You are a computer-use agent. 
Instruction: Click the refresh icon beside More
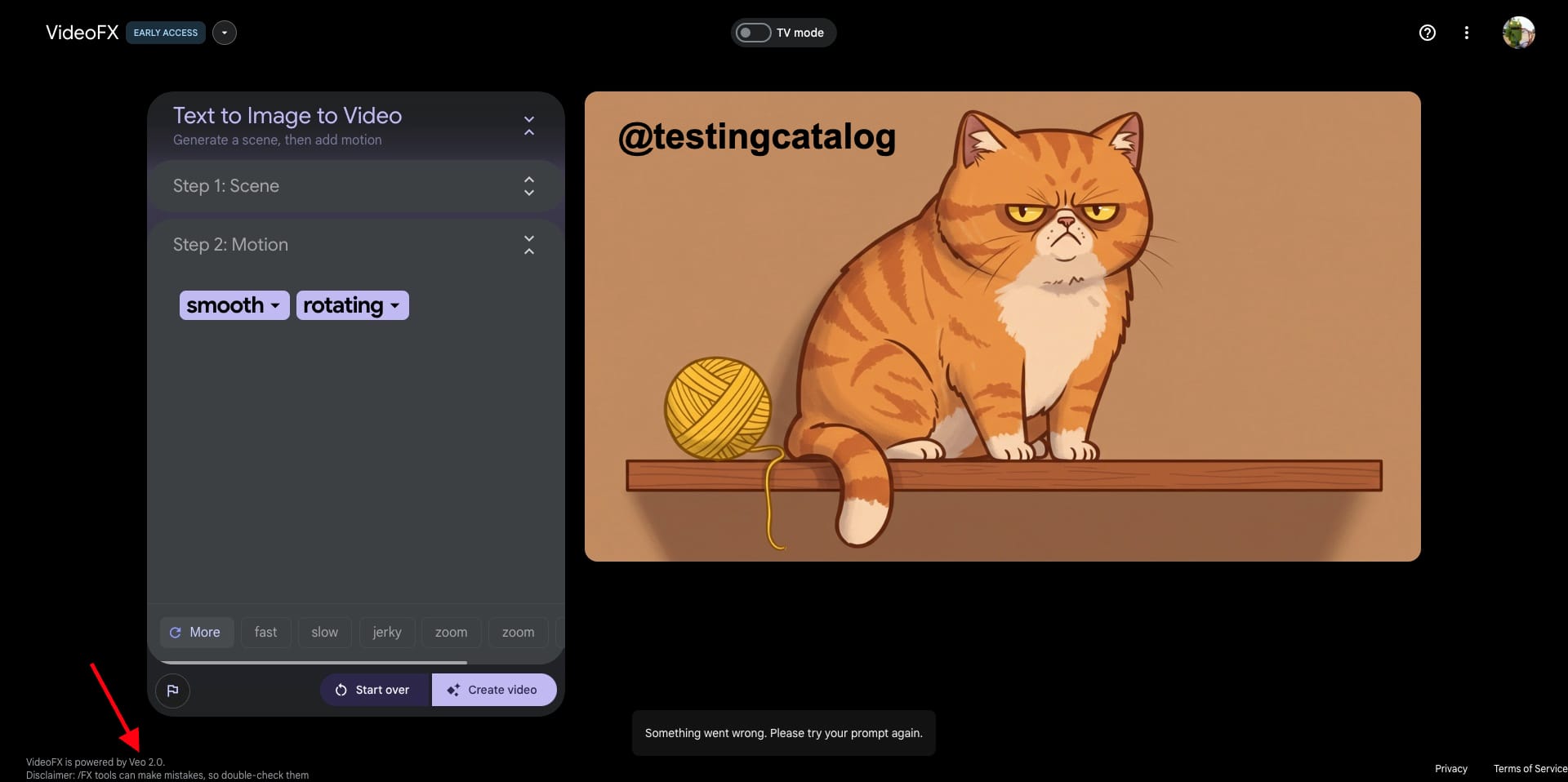(175, 633)
